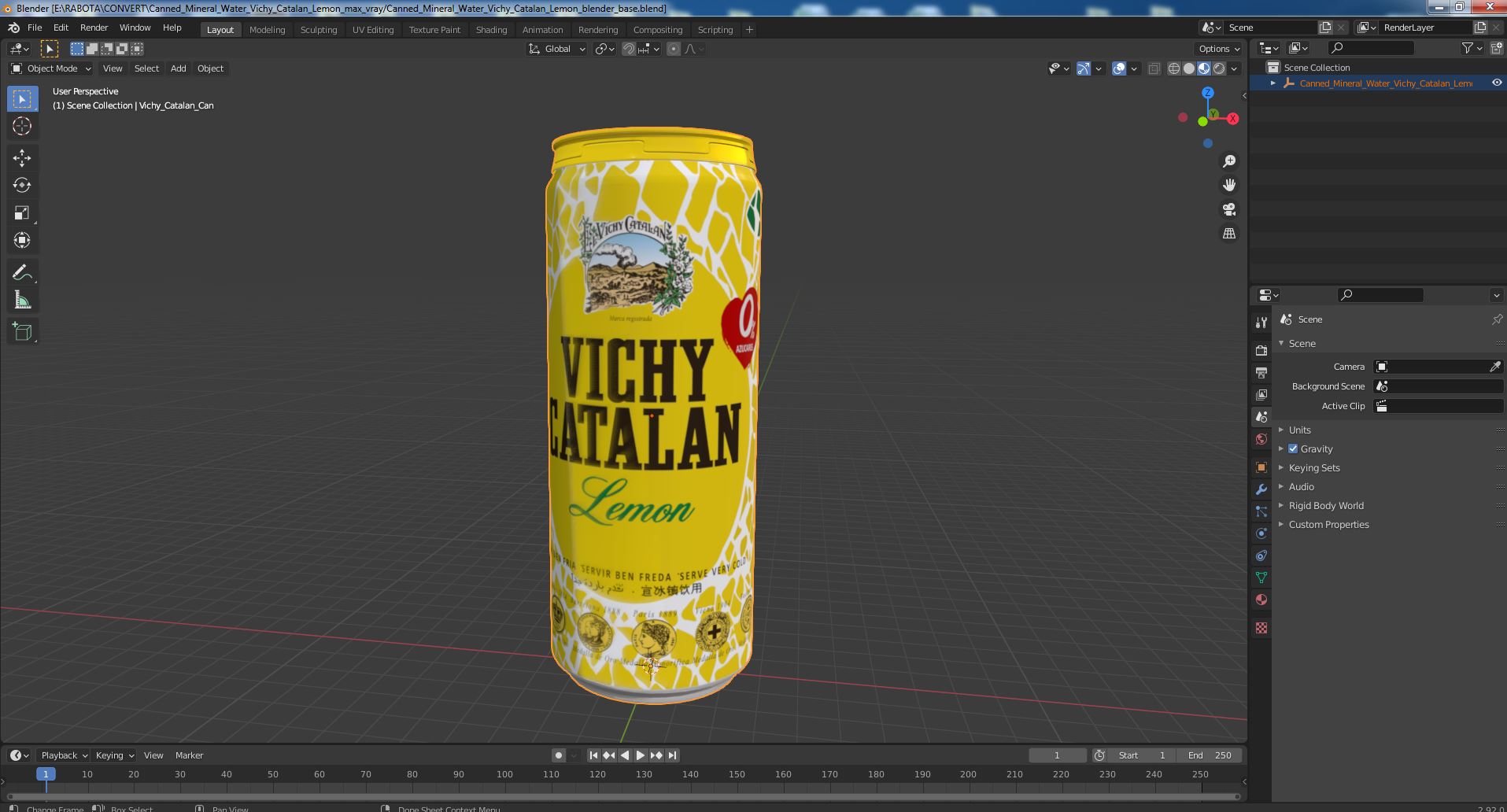Open the Options dropdown
The width and height of the screenshot is (1507, 812).
coord(1218,49)
